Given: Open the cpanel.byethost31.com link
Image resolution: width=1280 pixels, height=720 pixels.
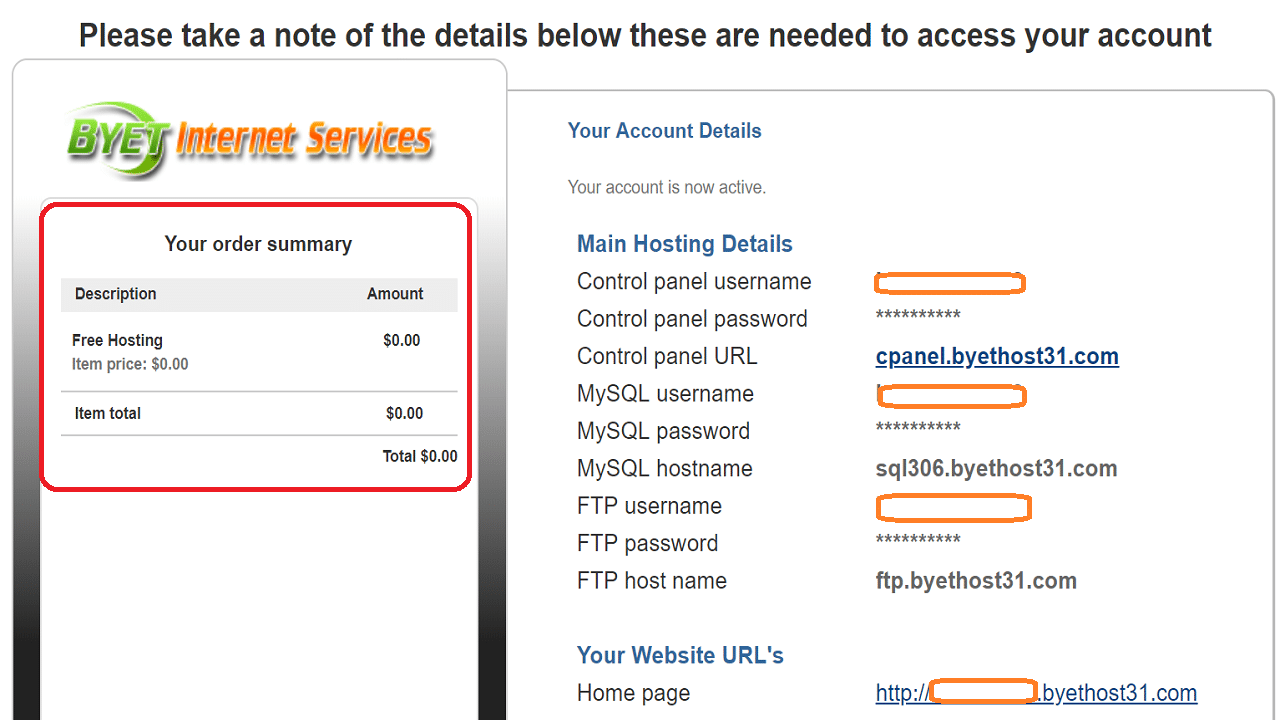Looking at the screenshot, I should pos(997,357).
